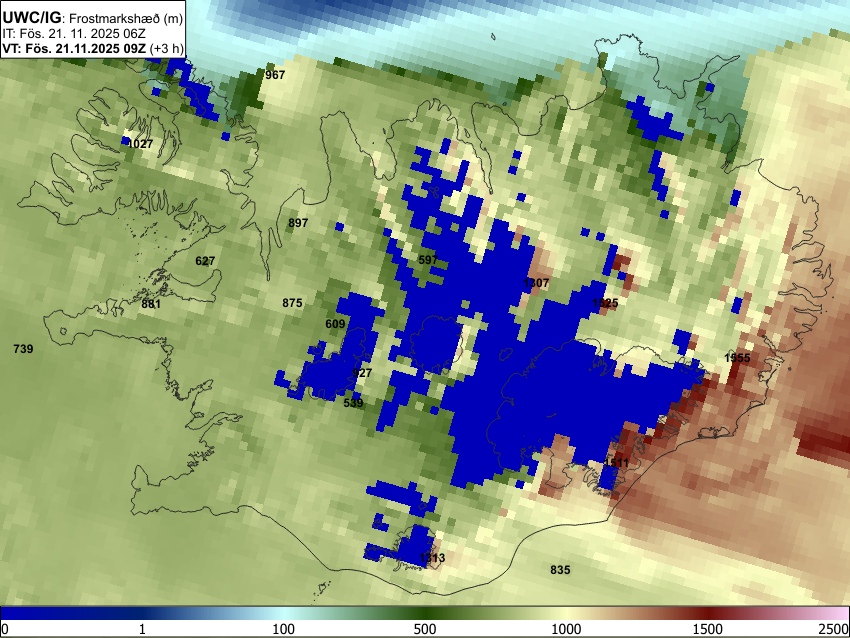Click the 609 value label
Viewport: 850px width, 638px height.
pyautogui.click(x=335, y=324)
